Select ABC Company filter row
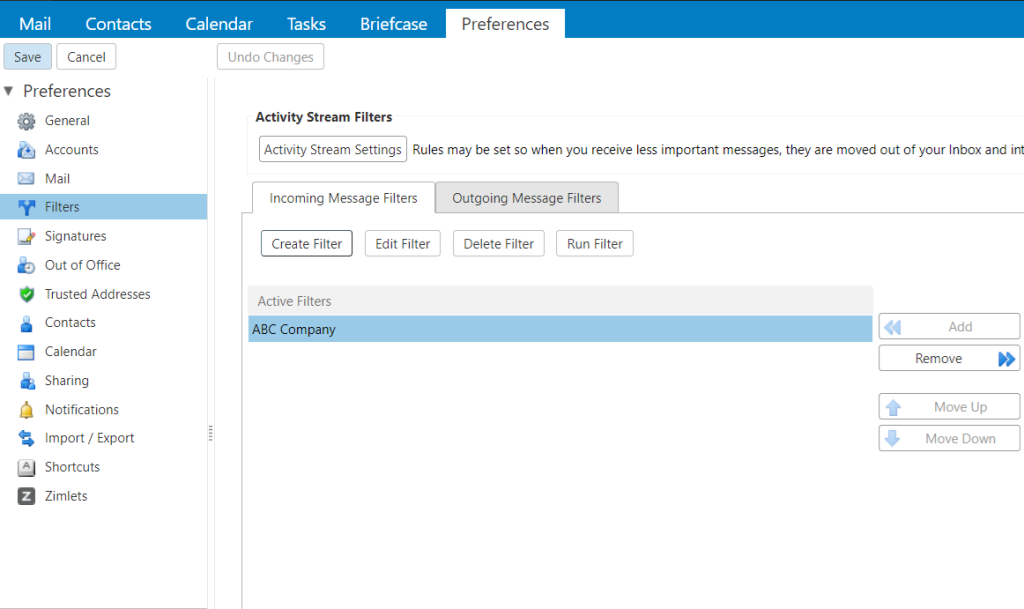This screenshot has width=1024, height=609. [560, 330]
